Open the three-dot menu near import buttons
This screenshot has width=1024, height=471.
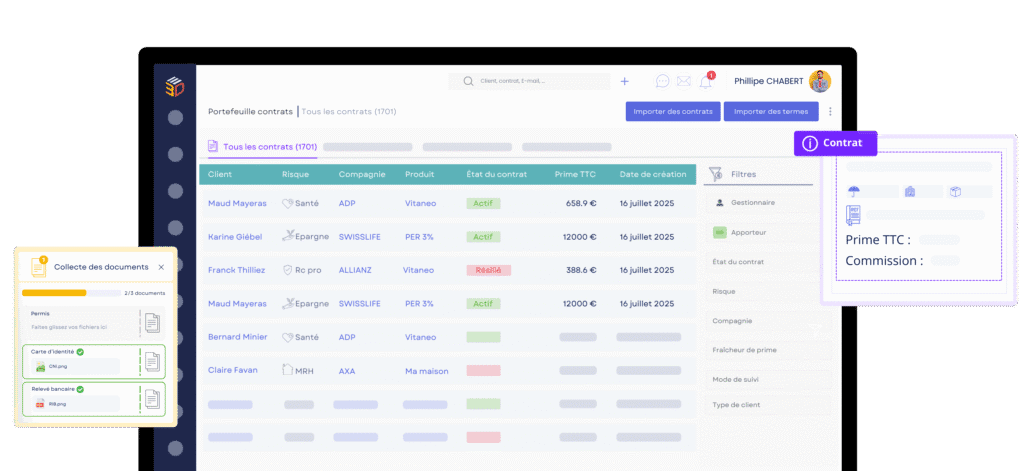click(x=830, y=112)
